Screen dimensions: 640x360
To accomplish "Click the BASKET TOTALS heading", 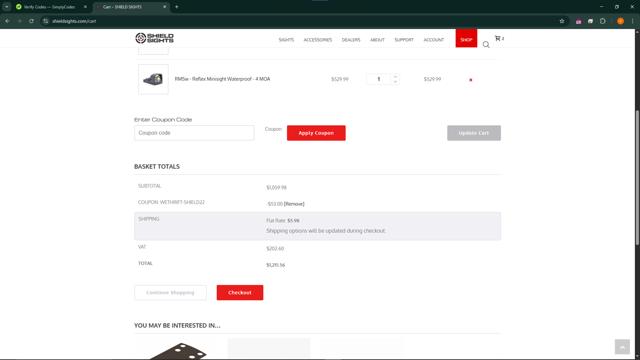I will point(157,167).
